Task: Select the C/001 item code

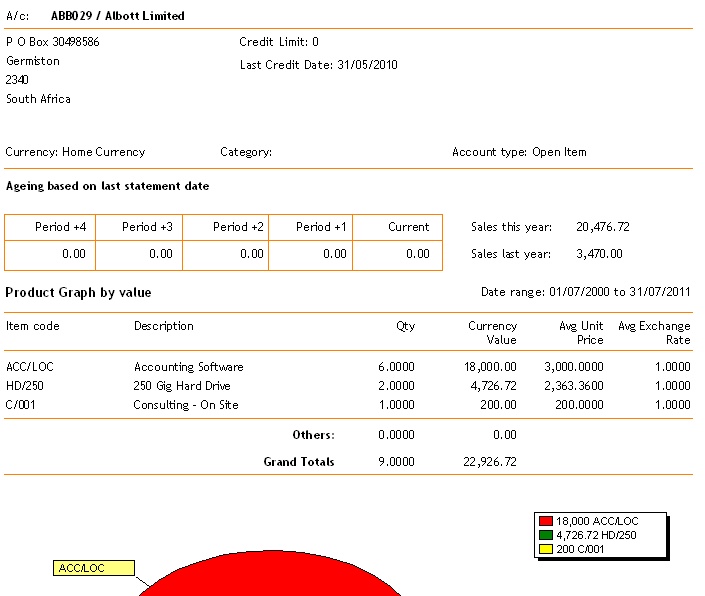Action: 22,405
